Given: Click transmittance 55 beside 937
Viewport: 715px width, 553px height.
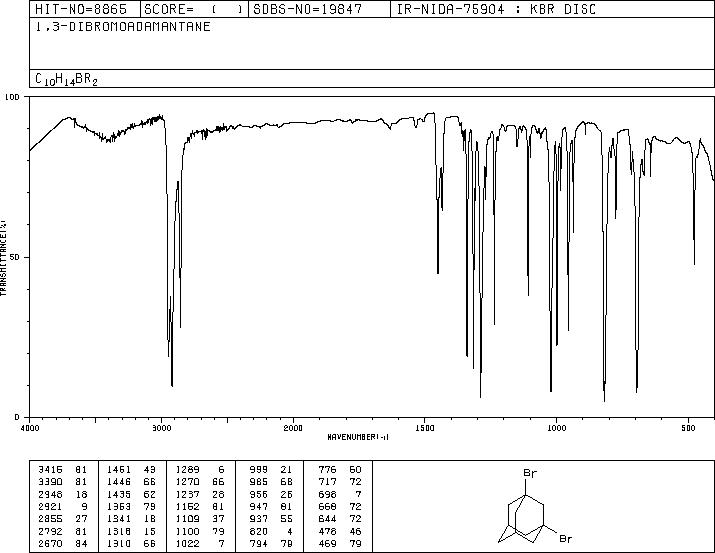Looking at the screenshot, I should pos(287,519).
